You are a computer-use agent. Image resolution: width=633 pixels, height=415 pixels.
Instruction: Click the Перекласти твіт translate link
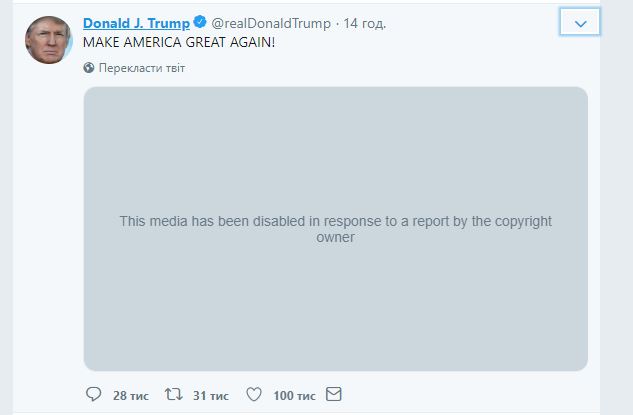(142, 68)
